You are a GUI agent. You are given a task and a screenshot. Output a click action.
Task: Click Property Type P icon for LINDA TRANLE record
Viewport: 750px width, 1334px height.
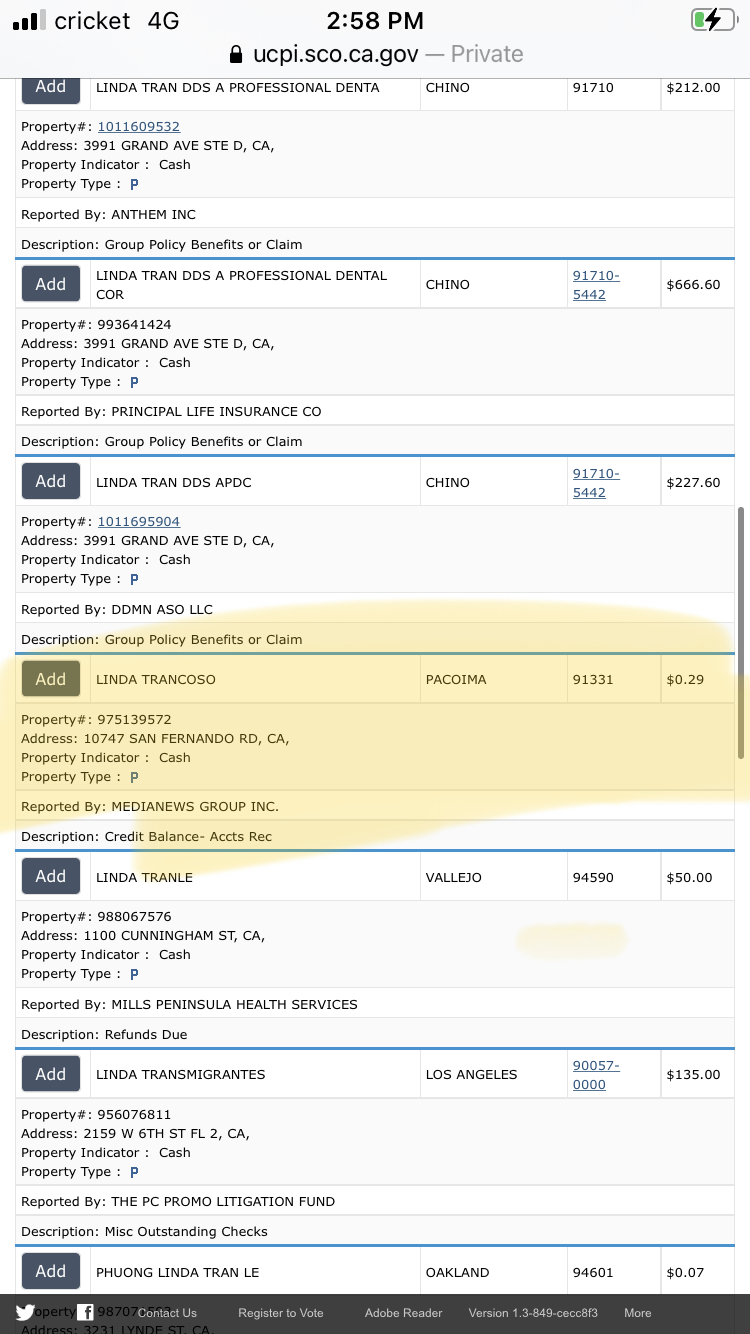coord(134,974)
